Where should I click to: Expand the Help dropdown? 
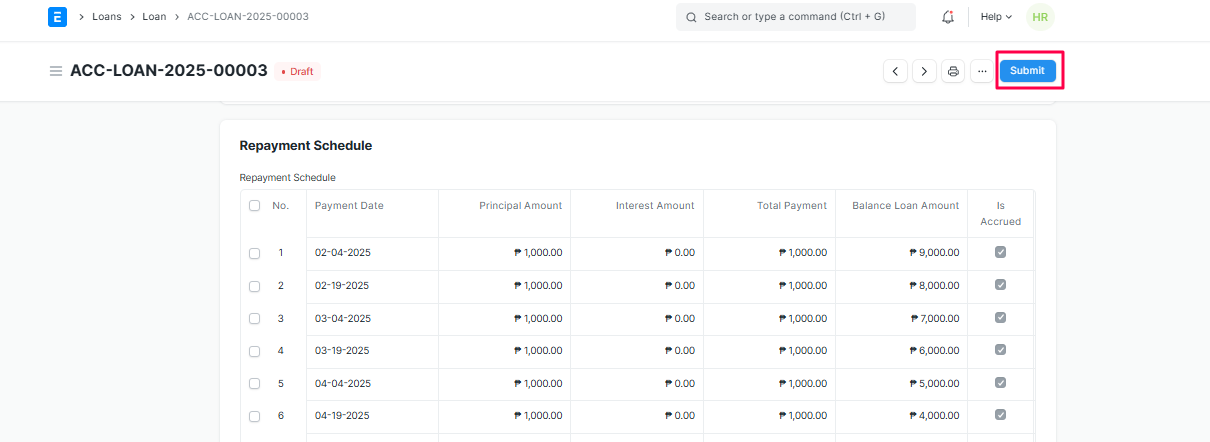[996, 17]
